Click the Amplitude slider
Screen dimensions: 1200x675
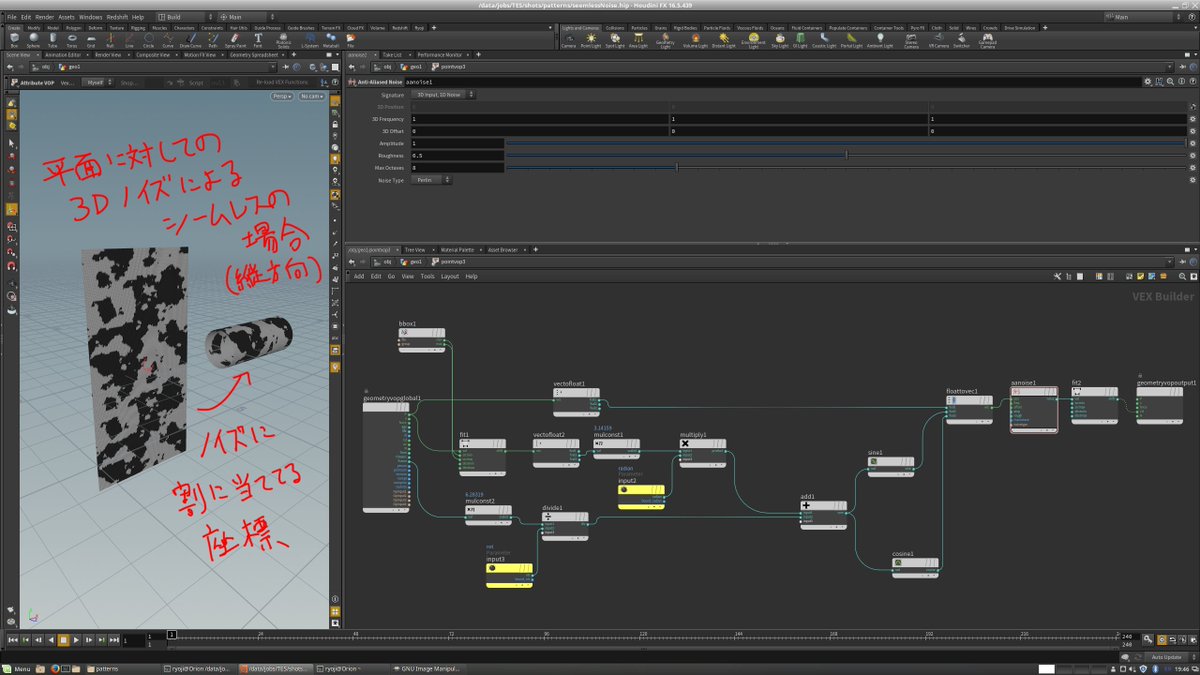846,144
